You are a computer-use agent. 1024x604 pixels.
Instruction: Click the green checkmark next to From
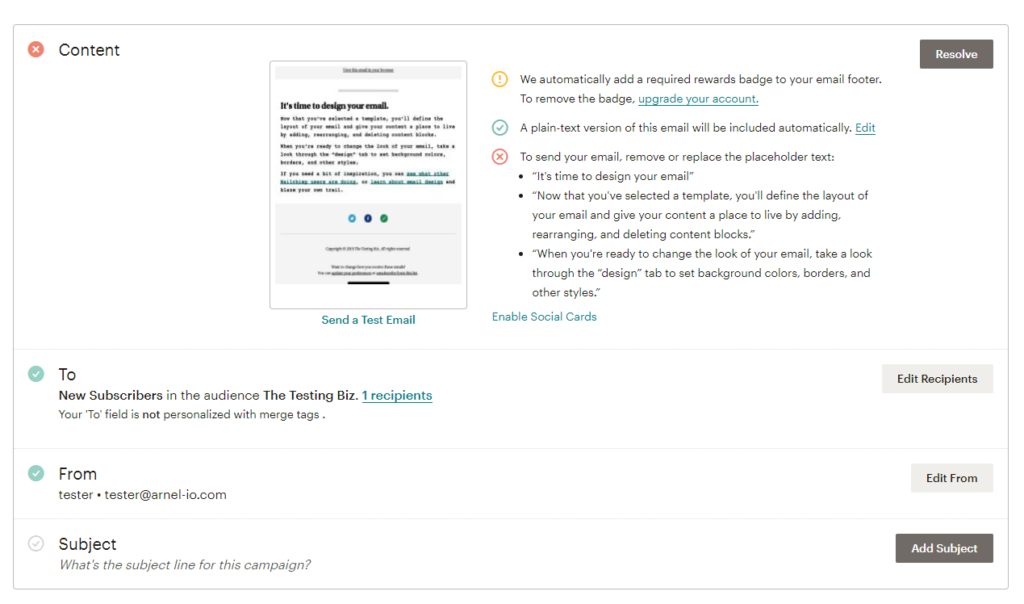pos(36,473)
